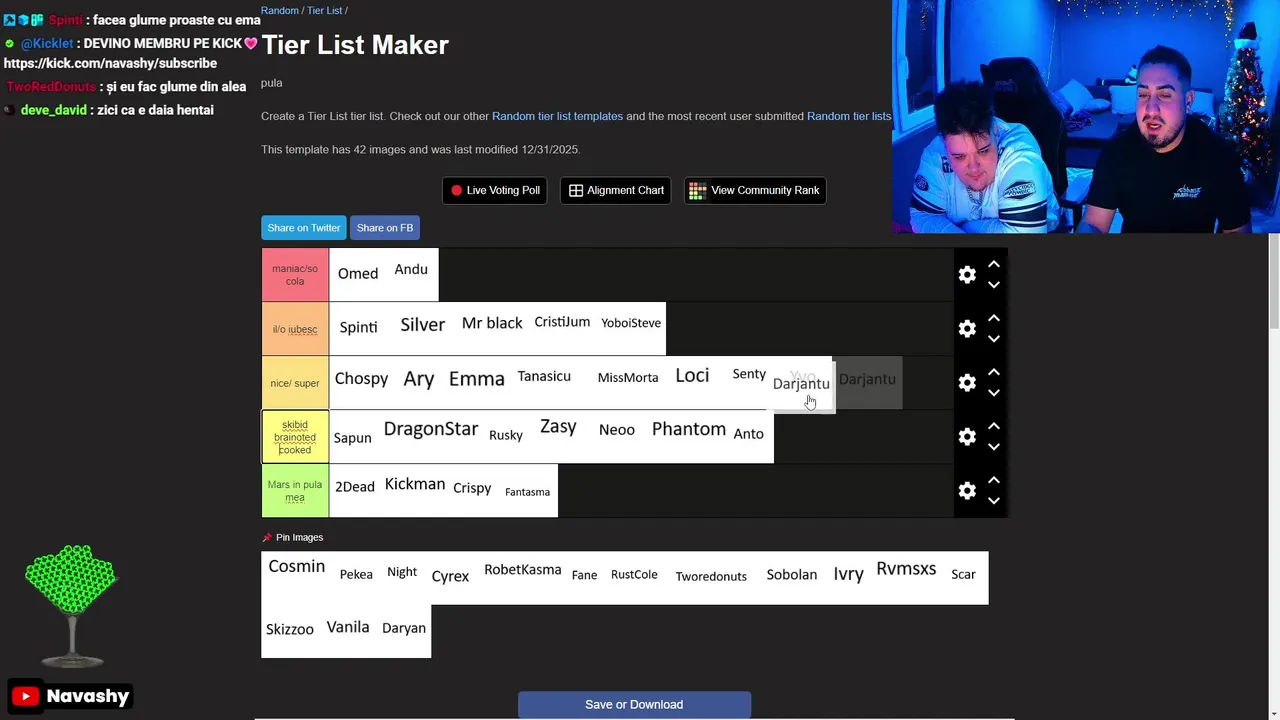1280x720 pixels.
Task: Open settings gear for Mars in pula mea tier
Action: (967, 491)
